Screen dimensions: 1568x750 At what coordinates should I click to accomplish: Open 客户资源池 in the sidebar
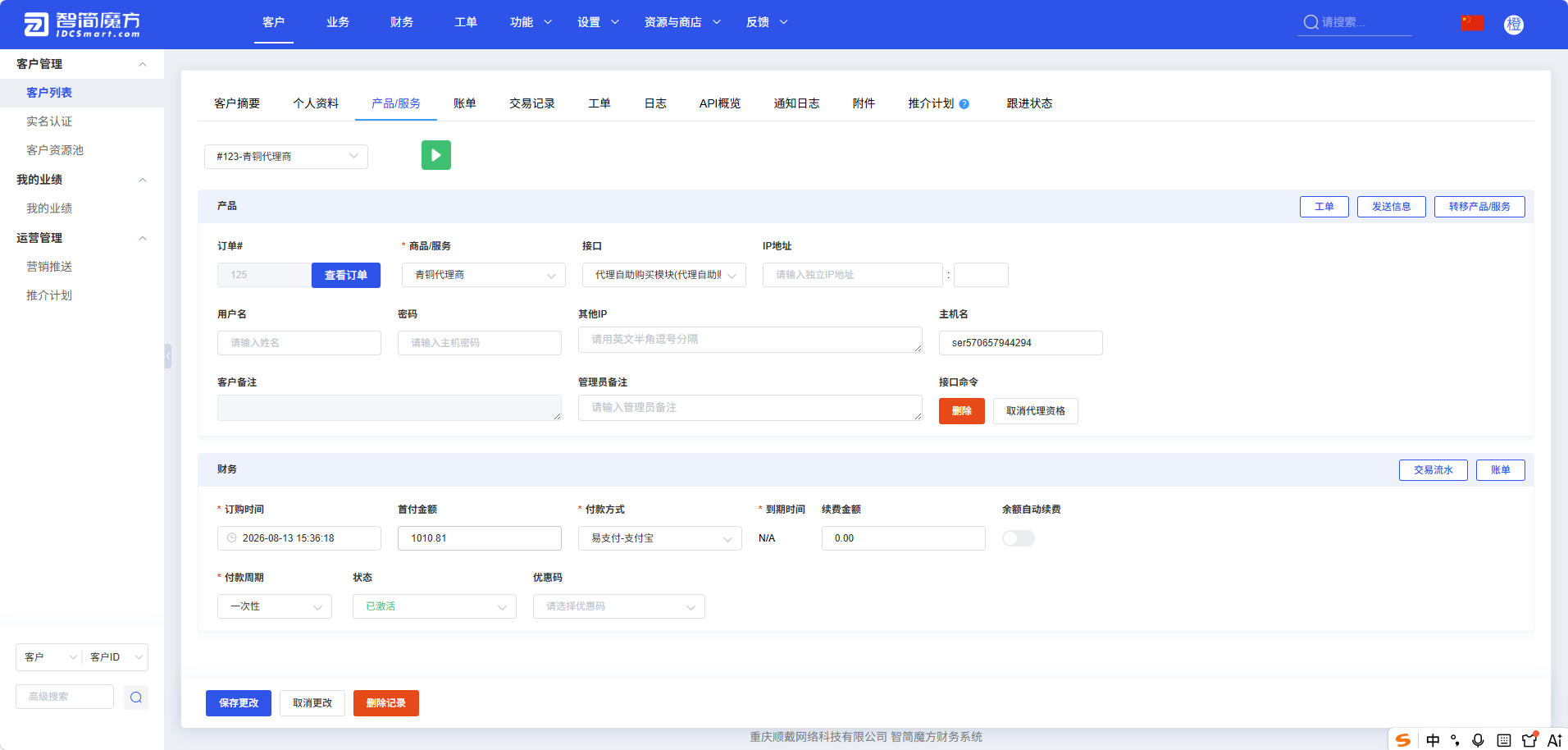click(55, 150)
